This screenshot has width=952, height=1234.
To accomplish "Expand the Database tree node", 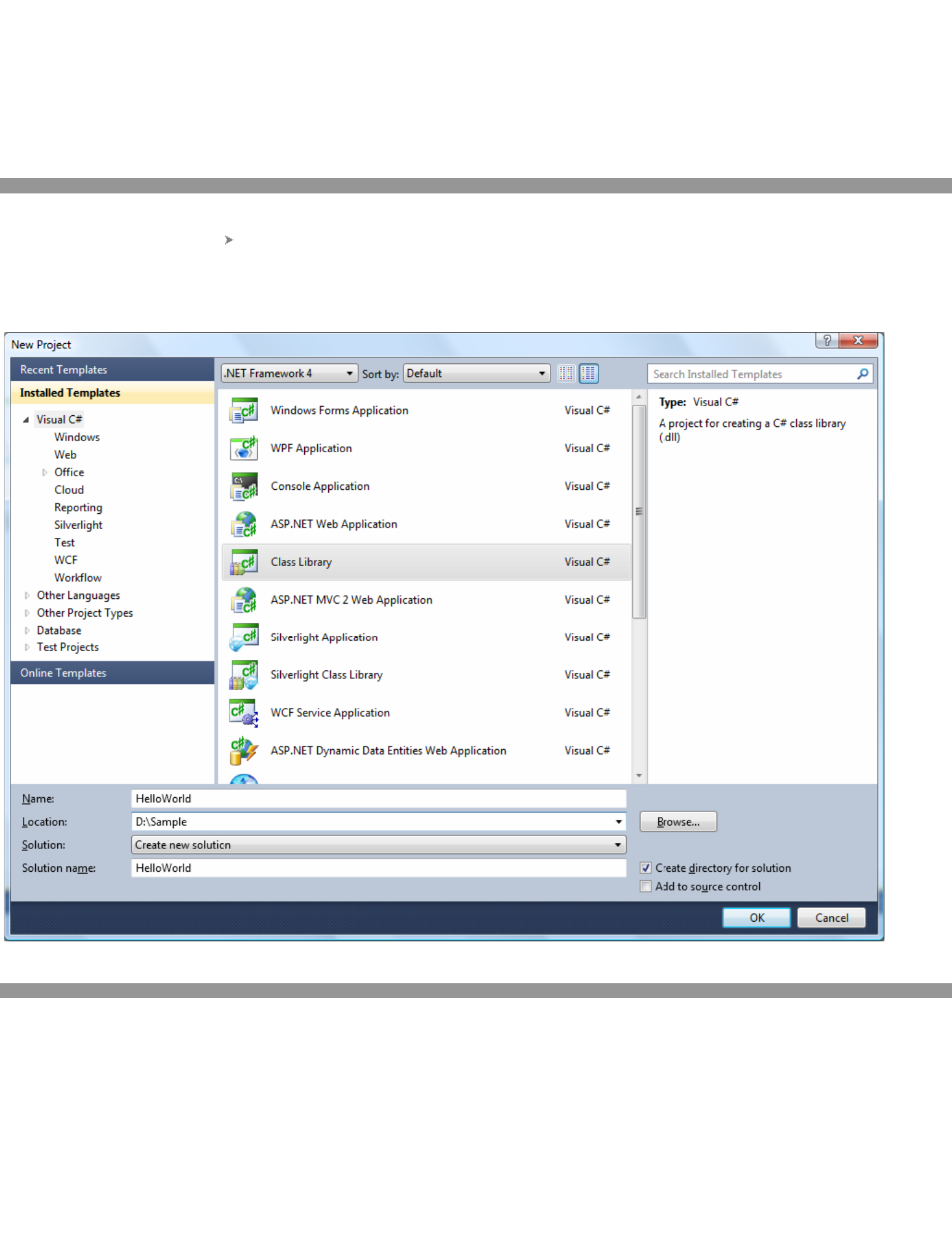I will (26, 630).
